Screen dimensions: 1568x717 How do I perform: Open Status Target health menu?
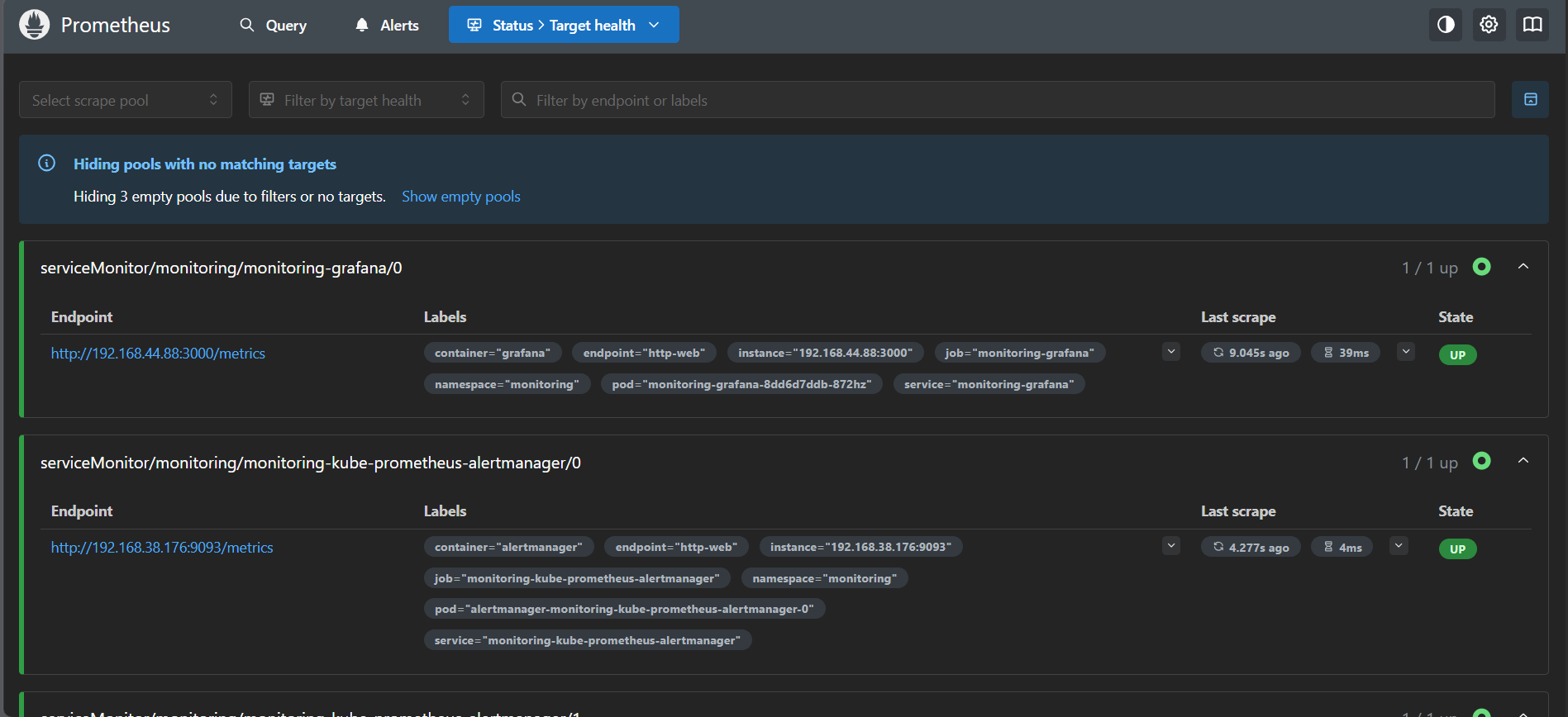(564, 25)
